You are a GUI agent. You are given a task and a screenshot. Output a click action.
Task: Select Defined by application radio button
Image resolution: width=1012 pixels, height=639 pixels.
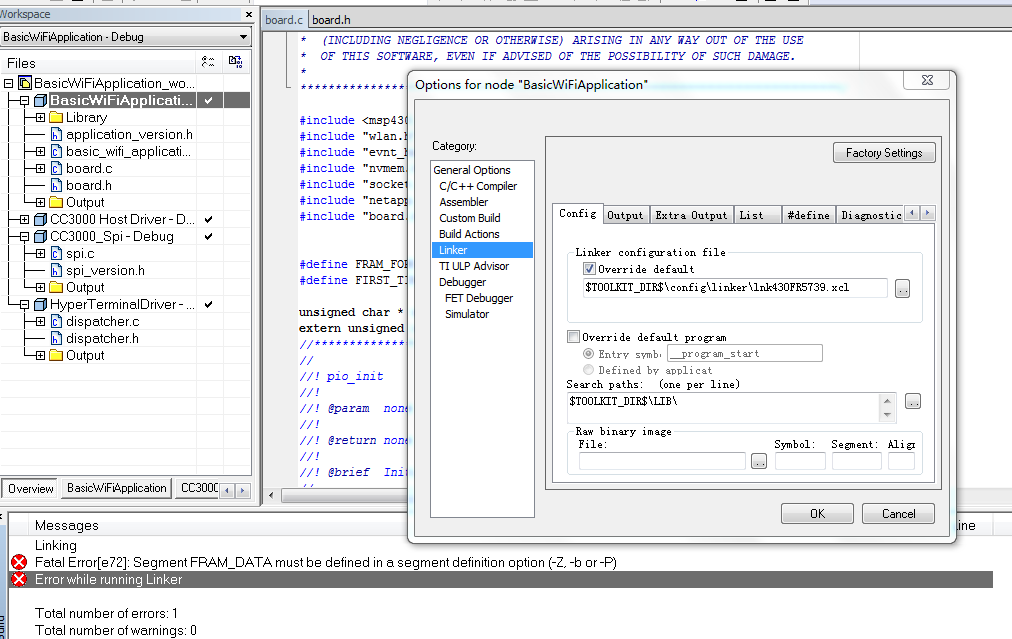click(588, 370)
